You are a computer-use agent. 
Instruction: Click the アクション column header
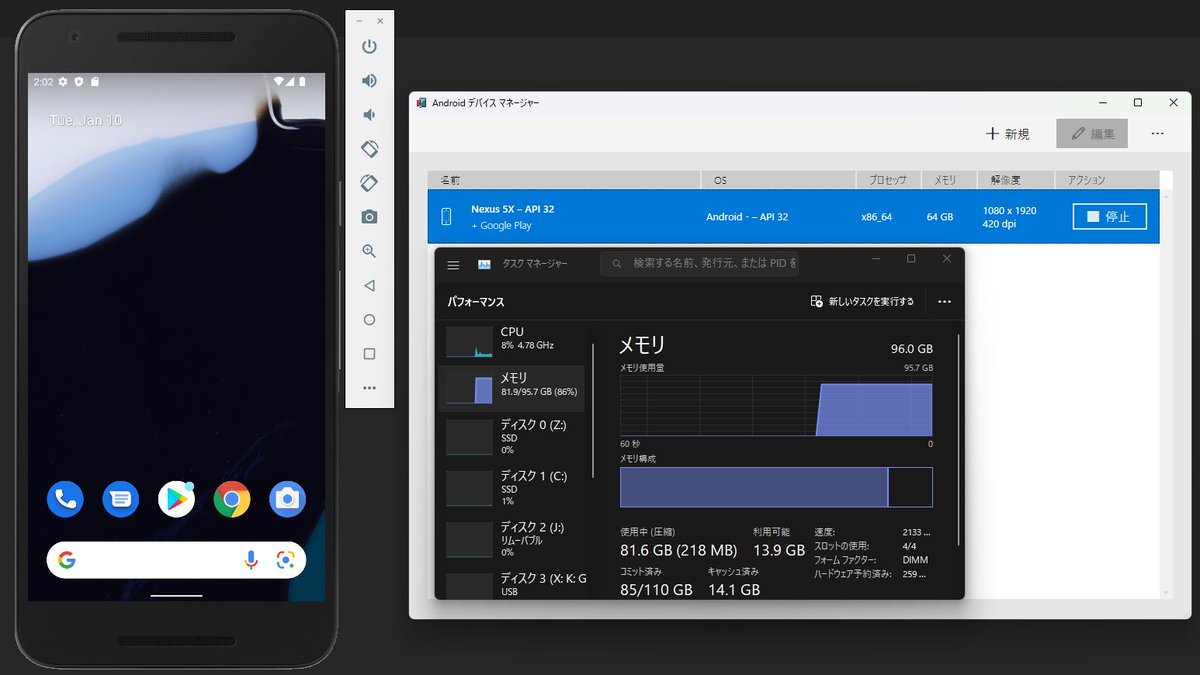[1107, 180]
